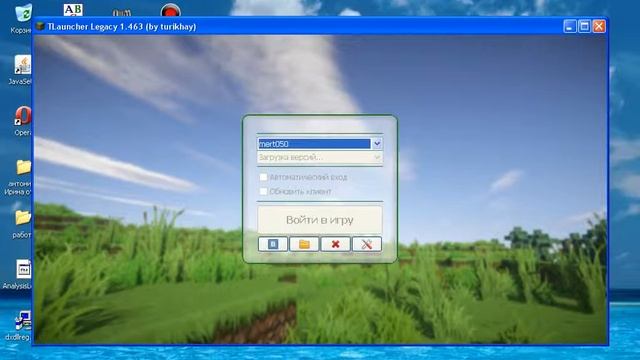Screen dimensions: 640x360
Task: Click the red X icon button in the launcher
Action: (x=336, y=244)
